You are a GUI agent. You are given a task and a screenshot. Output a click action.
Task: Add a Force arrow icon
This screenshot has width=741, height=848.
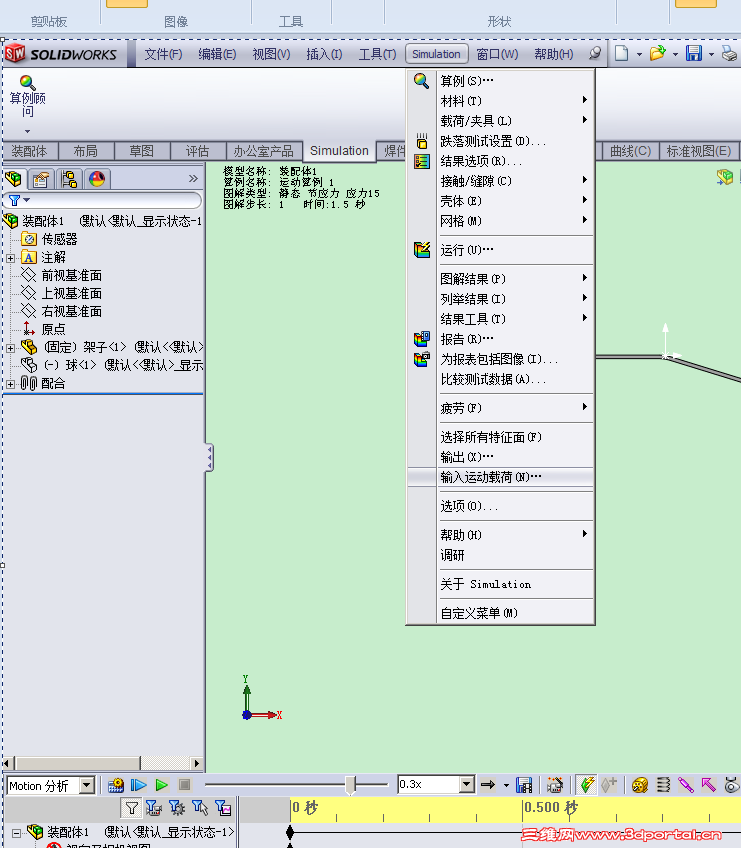pos(709,785)
